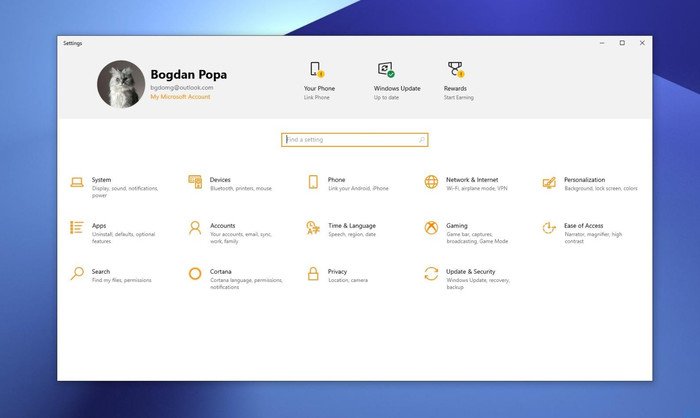Click the Search magnifier category icon
Screen dimensions: 700x418
click(77, 273)
